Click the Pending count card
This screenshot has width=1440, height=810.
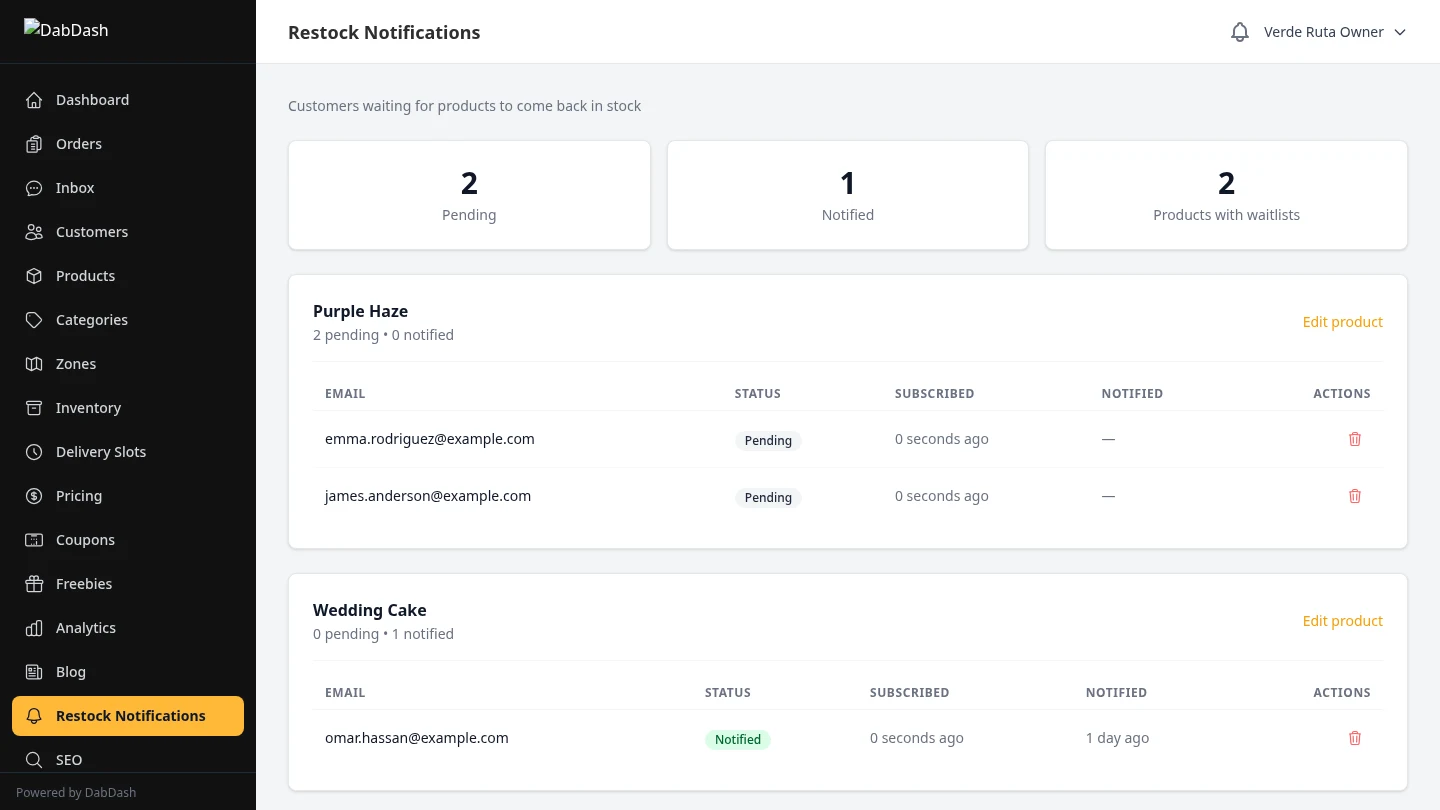click(469, 194)
